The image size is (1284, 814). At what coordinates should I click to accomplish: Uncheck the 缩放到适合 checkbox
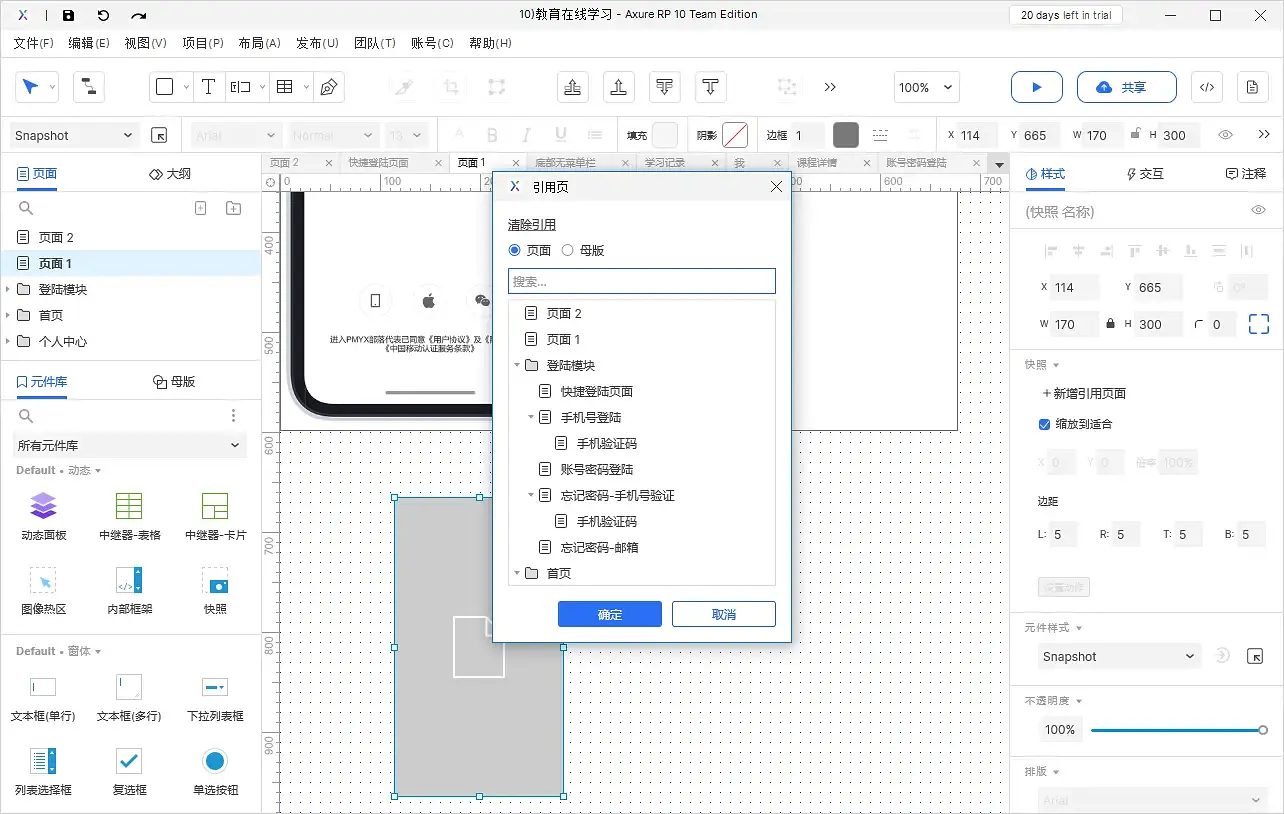coord(1045,424)
